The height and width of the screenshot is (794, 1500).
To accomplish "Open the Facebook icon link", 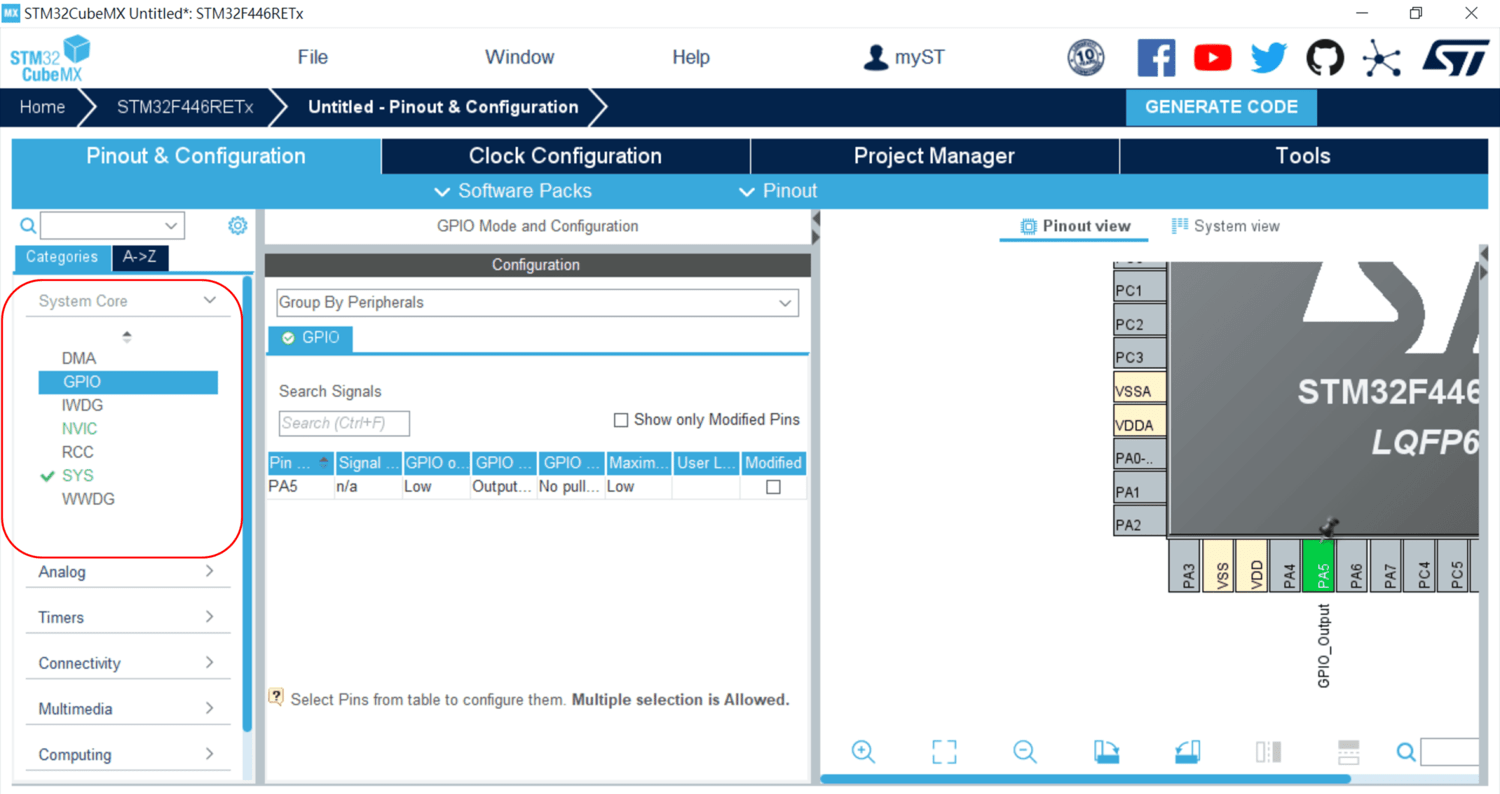I will pos(1156,58).
